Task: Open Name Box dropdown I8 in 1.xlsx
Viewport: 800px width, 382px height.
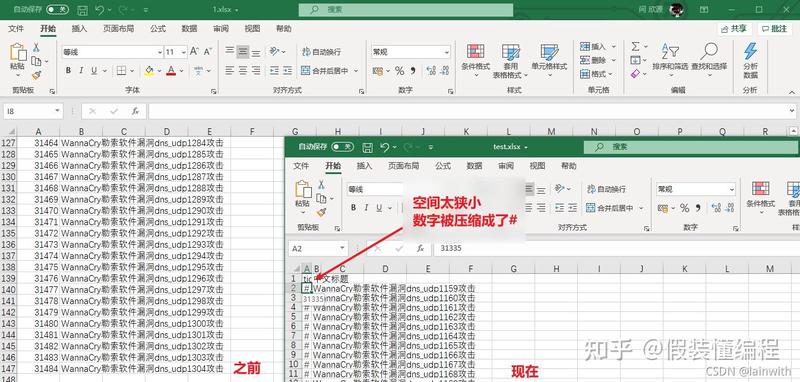Action: pyautogui.click(x=57, y=111)
